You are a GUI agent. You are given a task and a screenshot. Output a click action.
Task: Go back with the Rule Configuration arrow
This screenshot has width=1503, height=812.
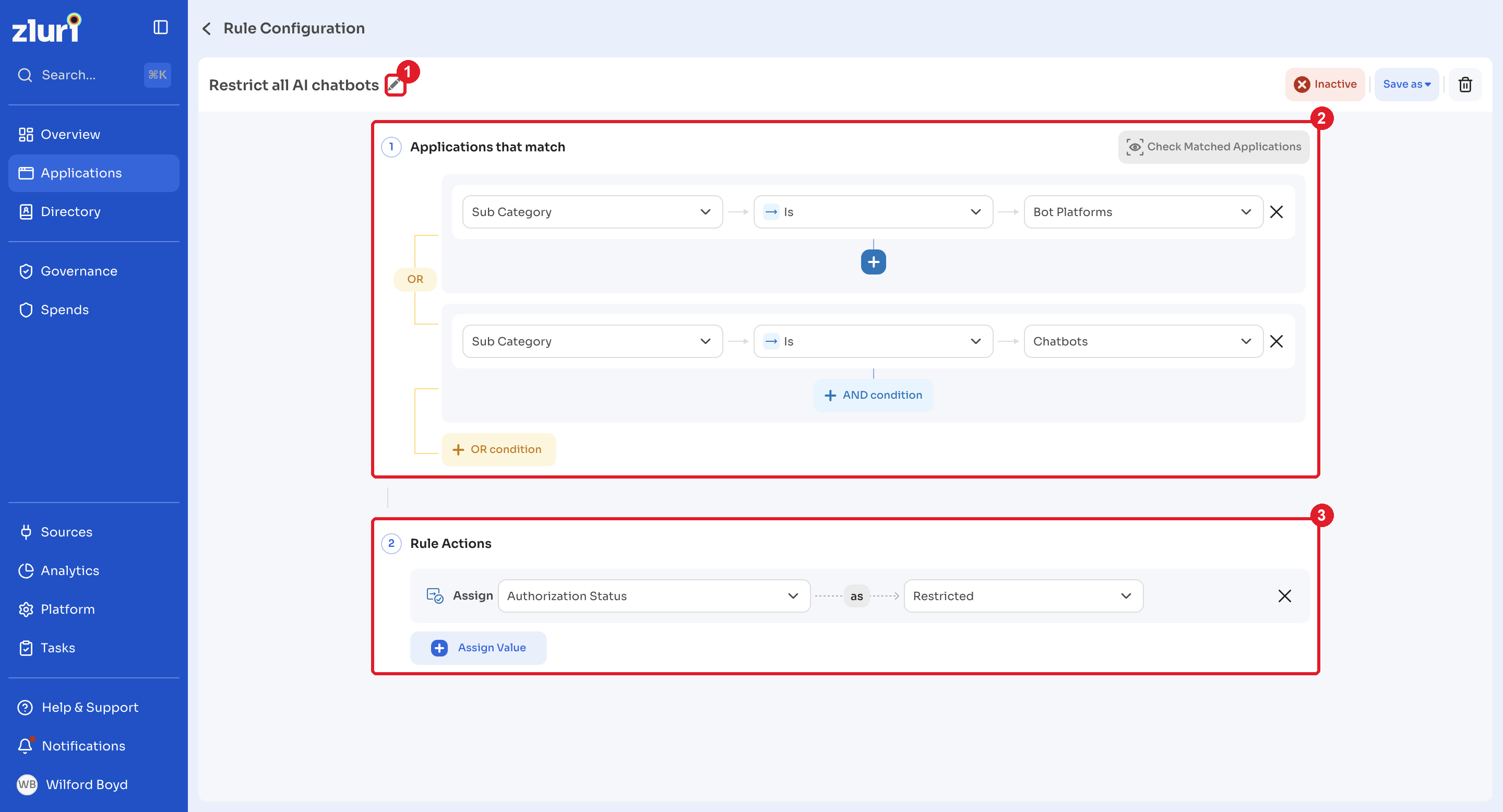point(207,29)
